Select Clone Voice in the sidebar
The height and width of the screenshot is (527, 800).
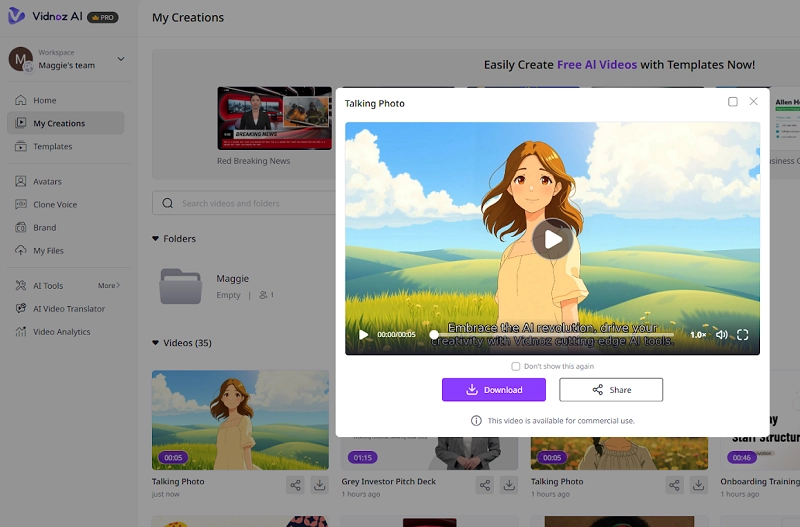click(x=54, y=205)
